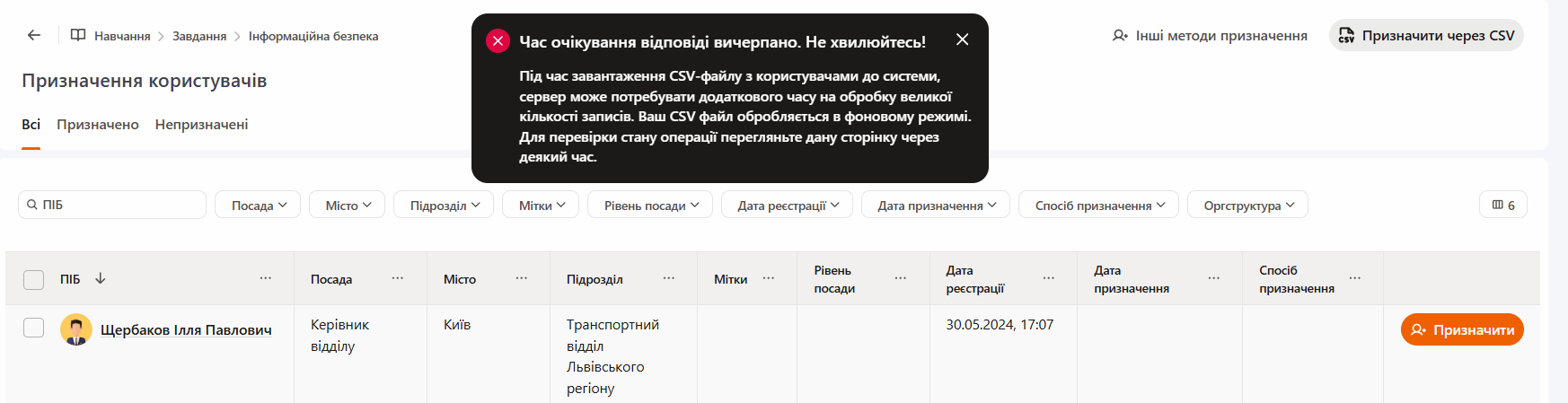
Task: Expand the Посада filter dropdown
Action: [x=259, y=205]
